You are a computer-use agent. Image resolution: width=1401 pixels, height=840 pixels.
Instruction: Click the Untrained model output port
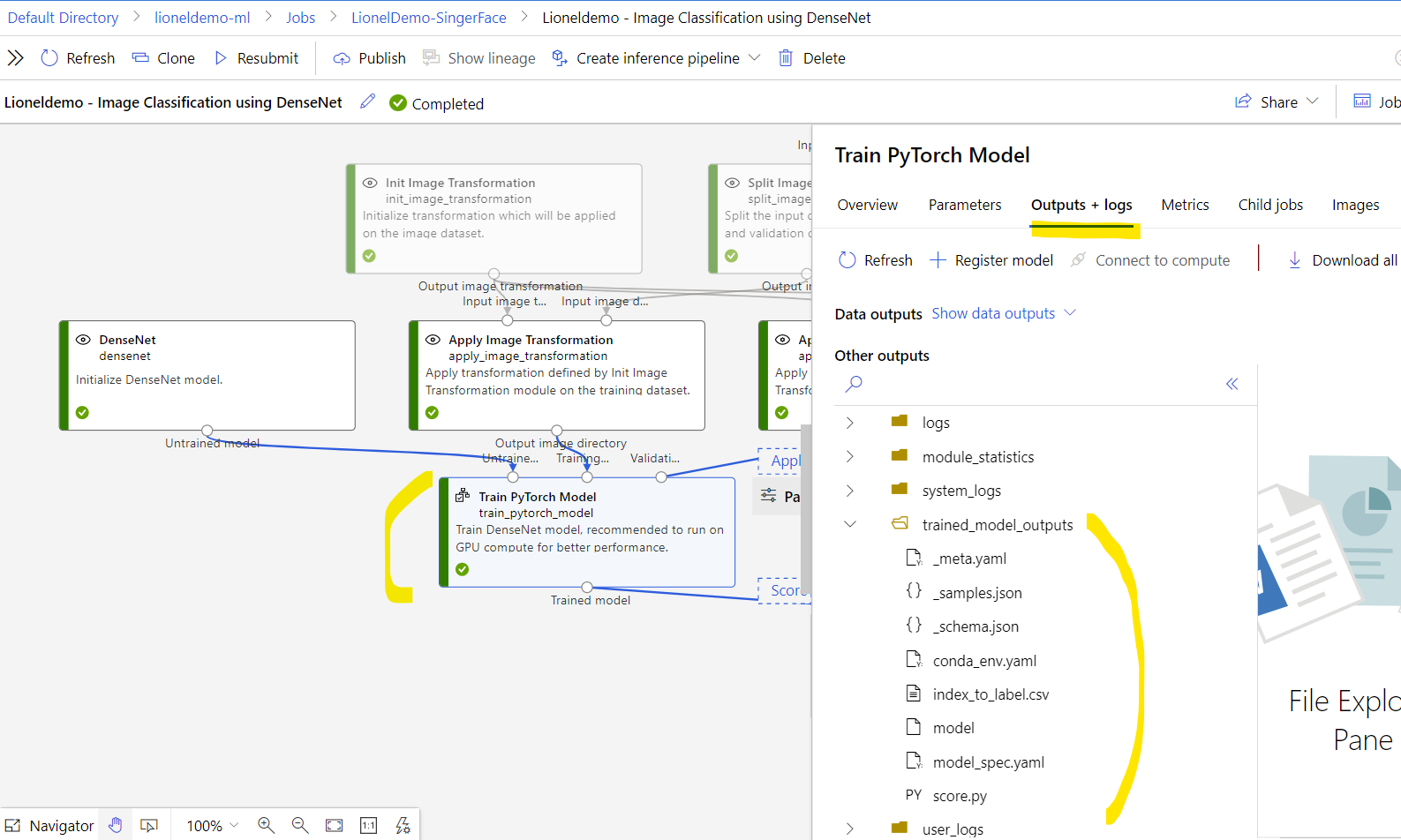click(x=207, y=431)
